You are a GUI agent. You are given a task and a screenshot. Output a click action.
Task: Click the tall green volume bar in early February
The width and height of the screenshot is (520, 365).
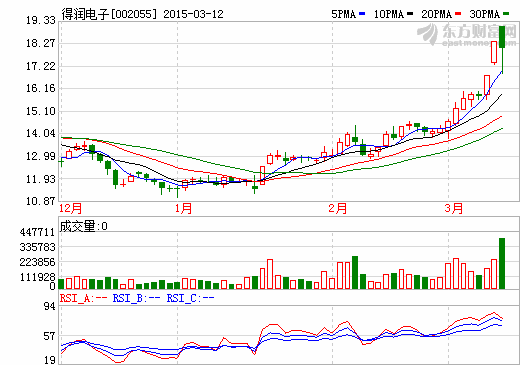pyautogui.click(x=355, y=272)
